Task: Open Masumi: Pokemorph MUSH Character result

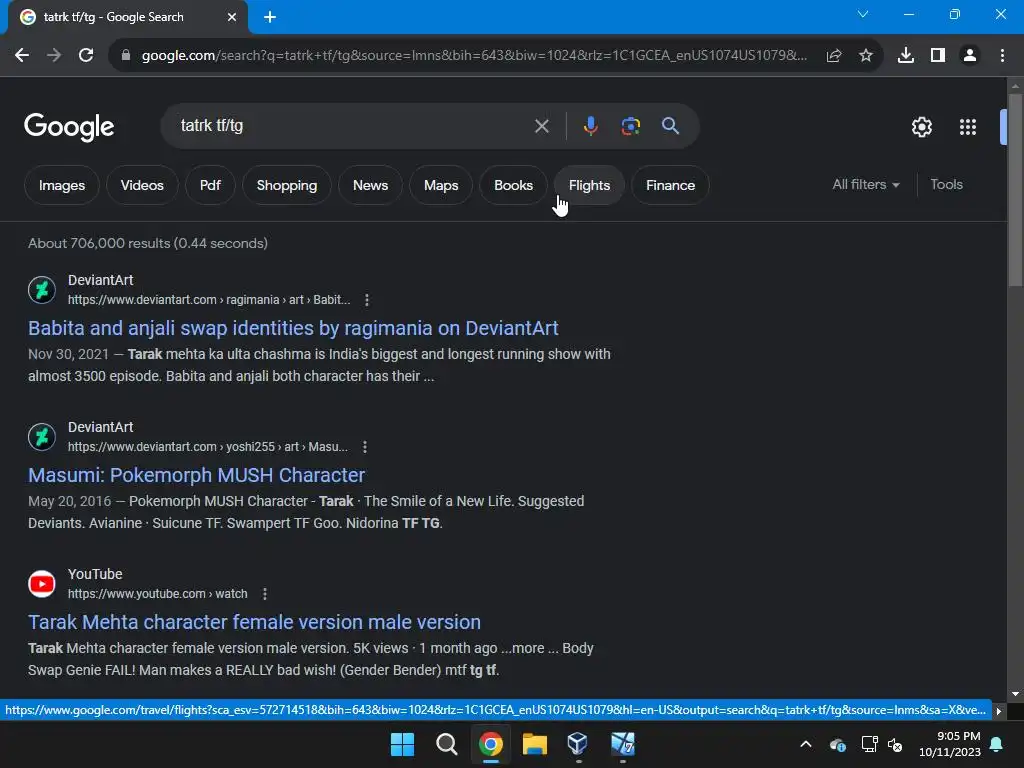Action: point(197,475)
